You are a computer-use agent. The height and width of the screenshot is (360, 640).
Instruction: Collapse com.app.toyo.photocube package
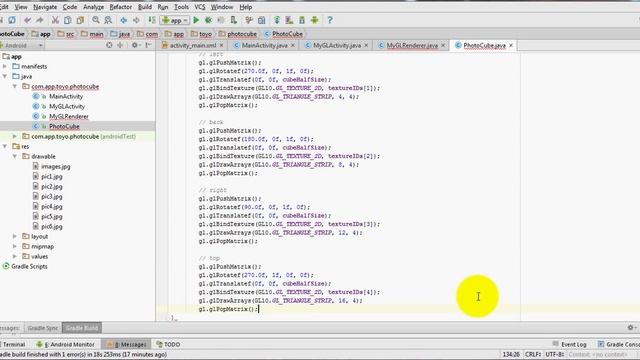(15, 87)
